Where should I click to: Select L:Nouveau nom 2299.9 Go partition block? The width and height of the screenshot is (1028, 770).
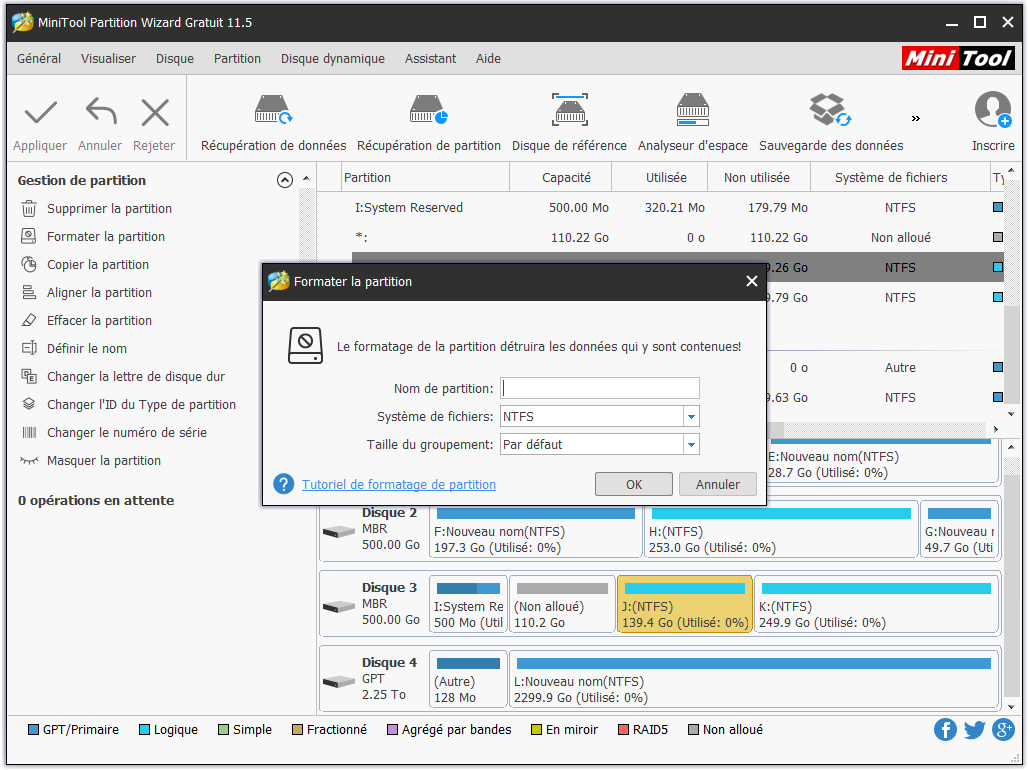(753, 679)
